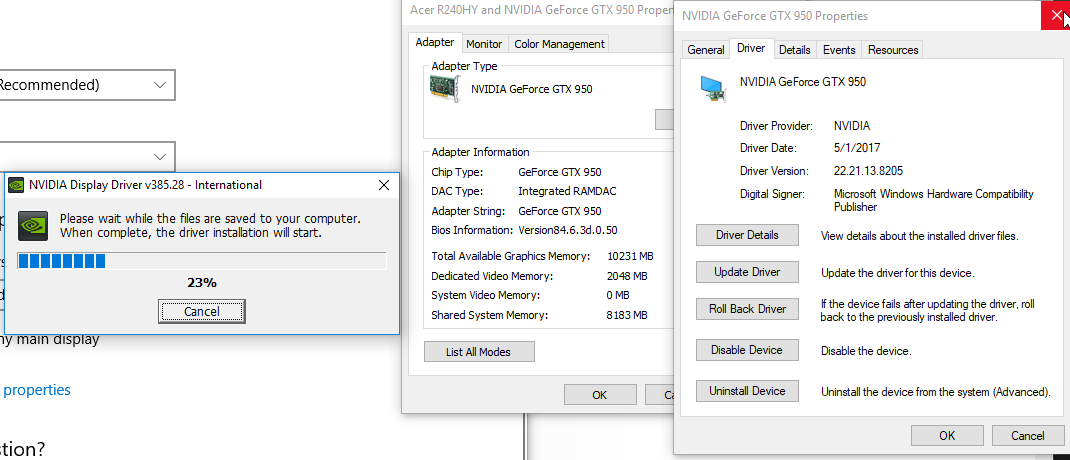Open the display adapter properties link

pyautogui.click(x=35, y=390)
